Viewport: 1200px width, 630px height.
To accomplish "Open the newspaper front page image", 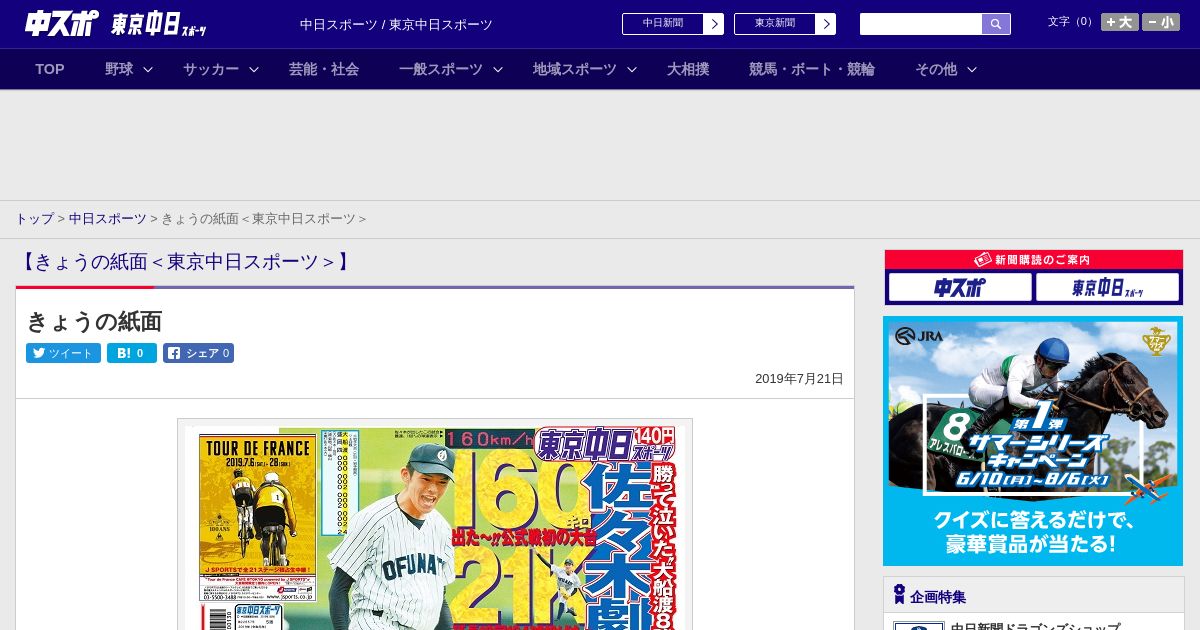I will (x=435, y=524).
